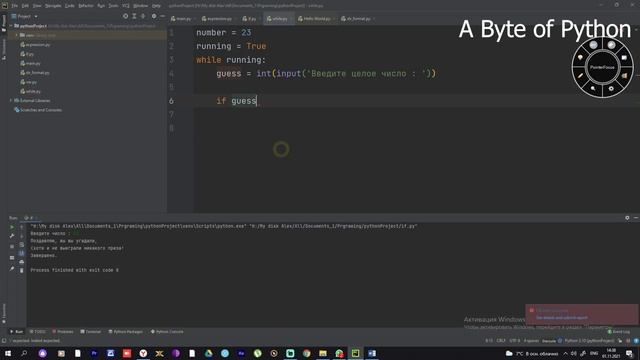Open the View menu
The width and height of the screenshot is (640, 360).
coord(37,6)
